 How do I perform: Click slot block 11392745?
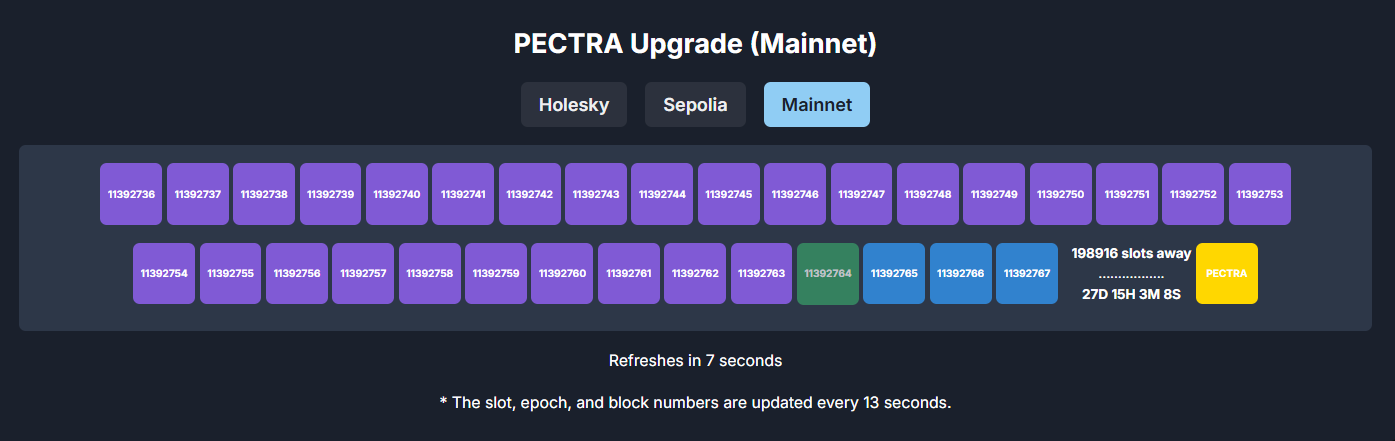coord(728,194)
